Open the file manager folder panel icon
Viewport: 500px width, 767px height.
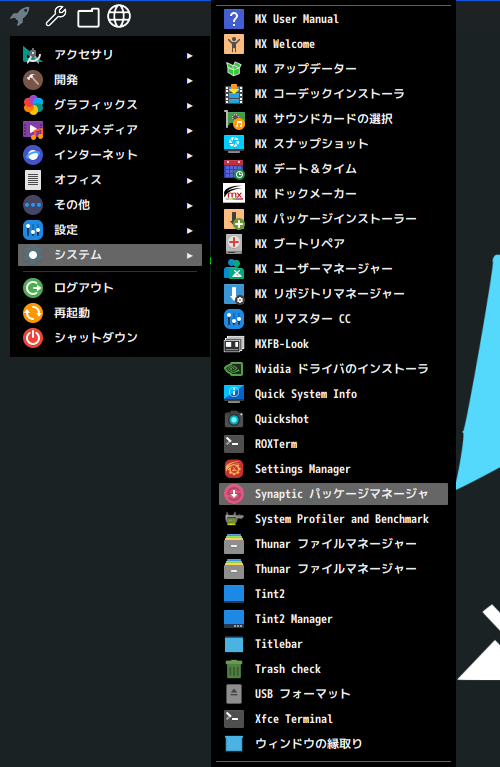pos(89,18)
